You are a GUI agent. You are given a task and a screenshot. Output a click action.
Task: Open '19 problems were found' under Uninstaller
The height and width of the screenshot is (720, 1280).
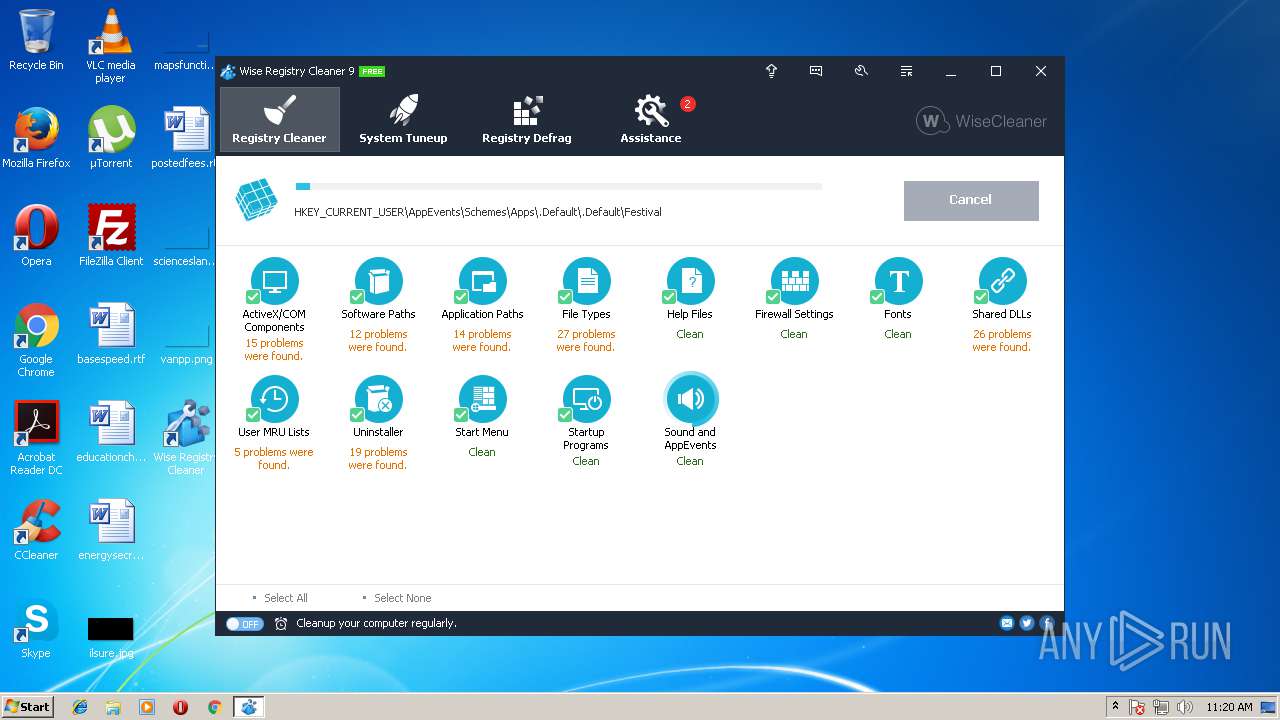pos(378,459)
